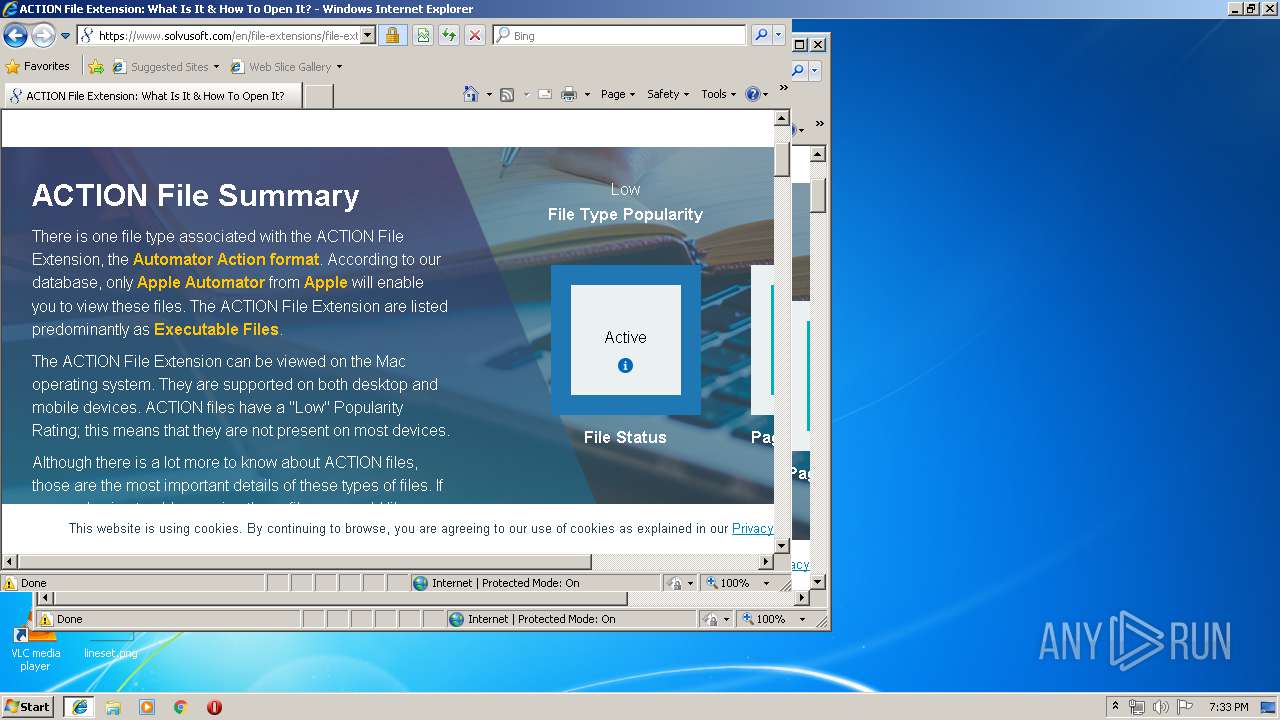Open a new blank tab
The width and height of the screenshot is (1280, 720).
[x=318, y=96]
